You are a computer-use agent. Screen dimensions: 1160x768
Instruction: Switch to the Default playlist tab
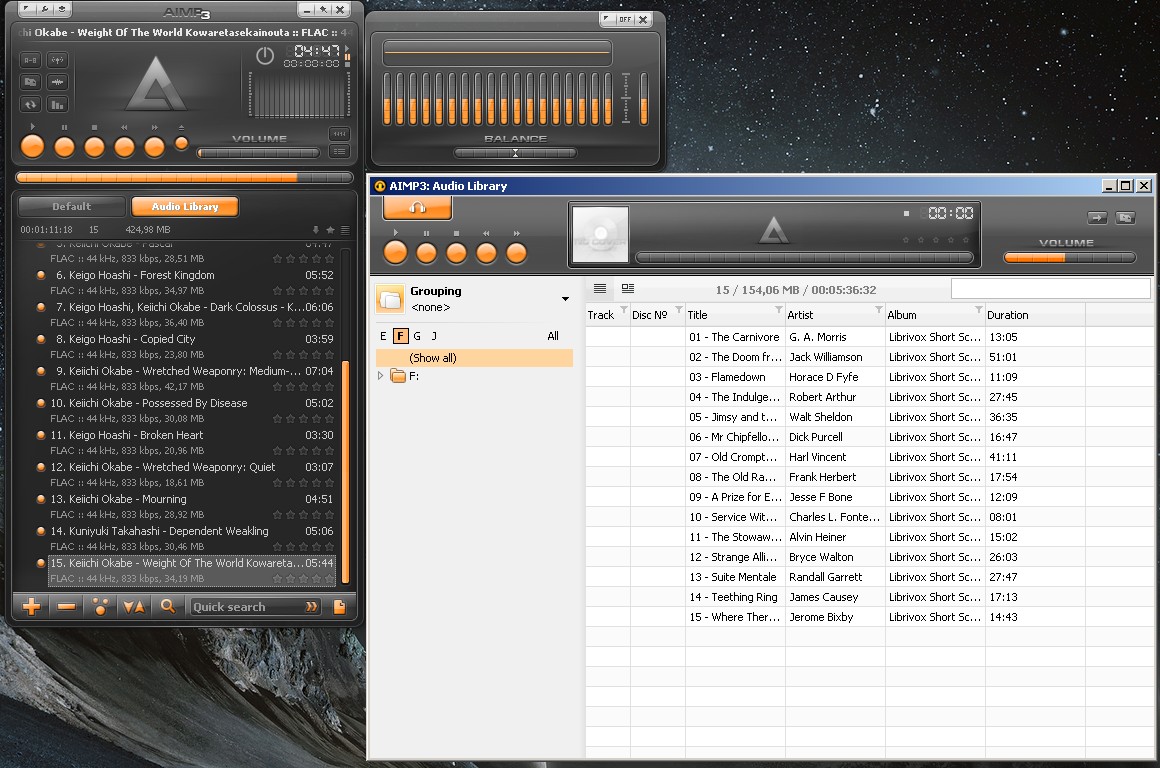71,207
